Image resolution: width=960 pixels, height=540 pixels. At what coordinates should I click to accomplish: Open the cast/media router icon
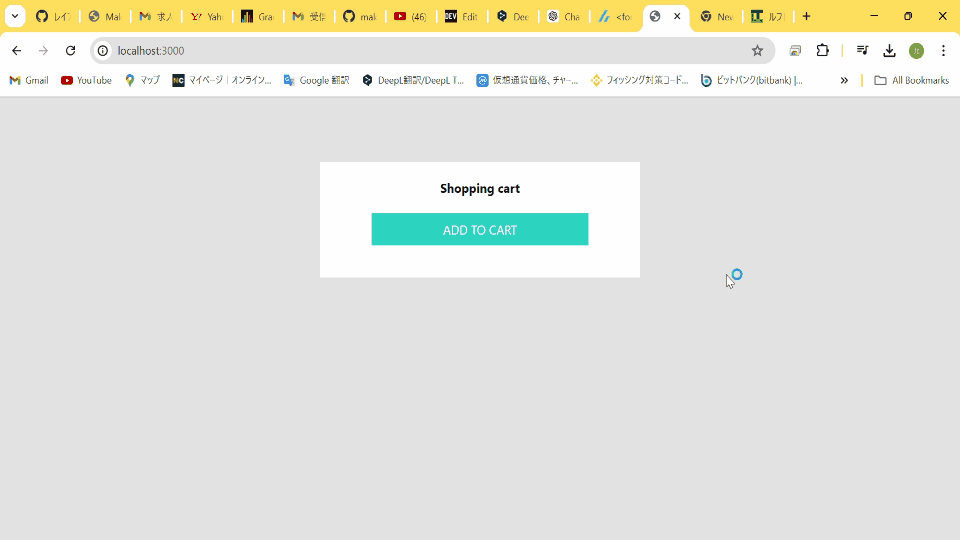[x=795, y=51]
